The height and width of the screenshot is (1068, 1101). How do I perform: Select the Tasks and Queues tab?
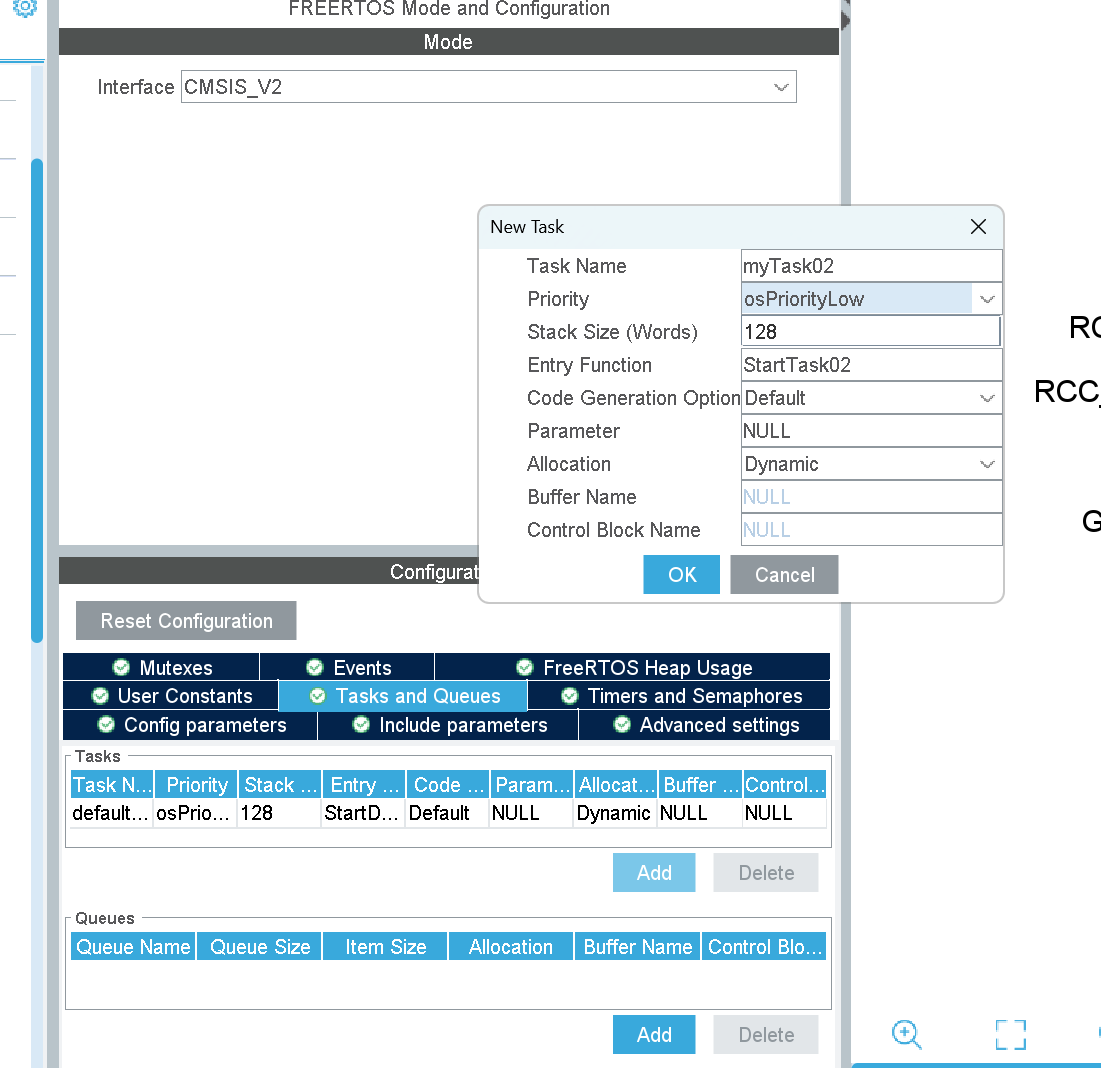(x=403, y=696)
